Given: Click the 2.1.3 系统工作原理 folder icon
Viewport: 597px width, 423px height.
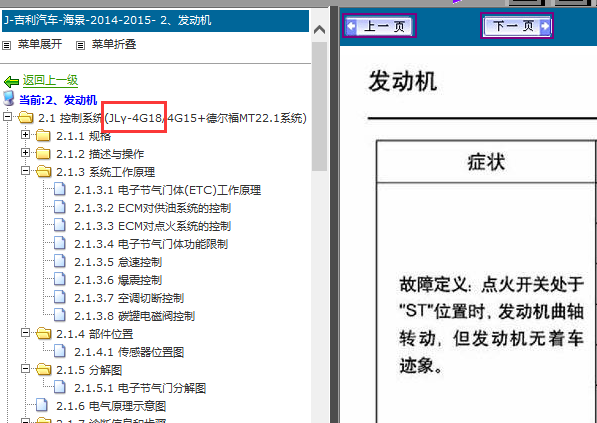Looking at the screenshot, I should [x=43, y=171].
